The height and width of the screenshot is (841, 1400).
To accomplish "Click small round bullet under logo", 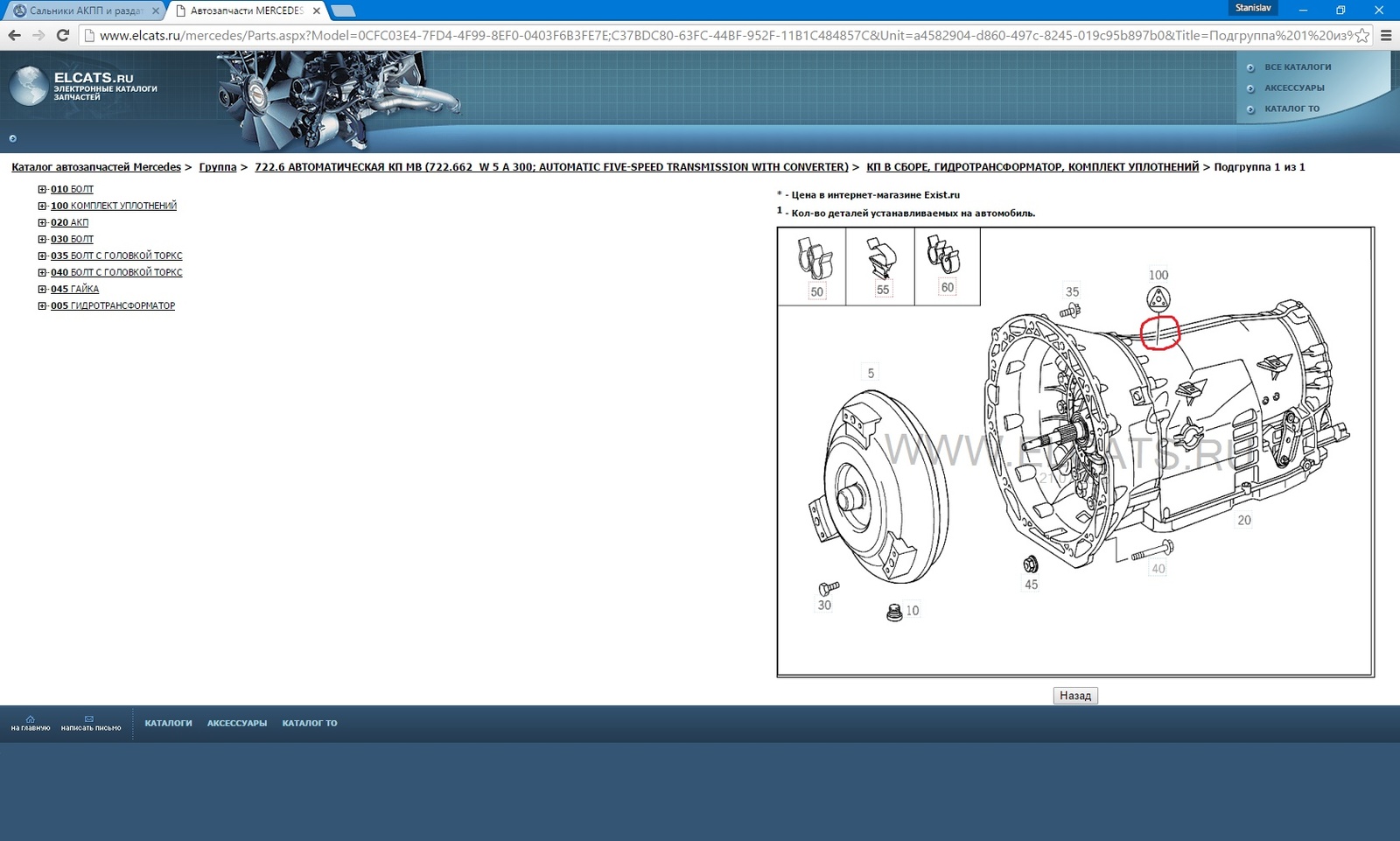I will 12,138.
